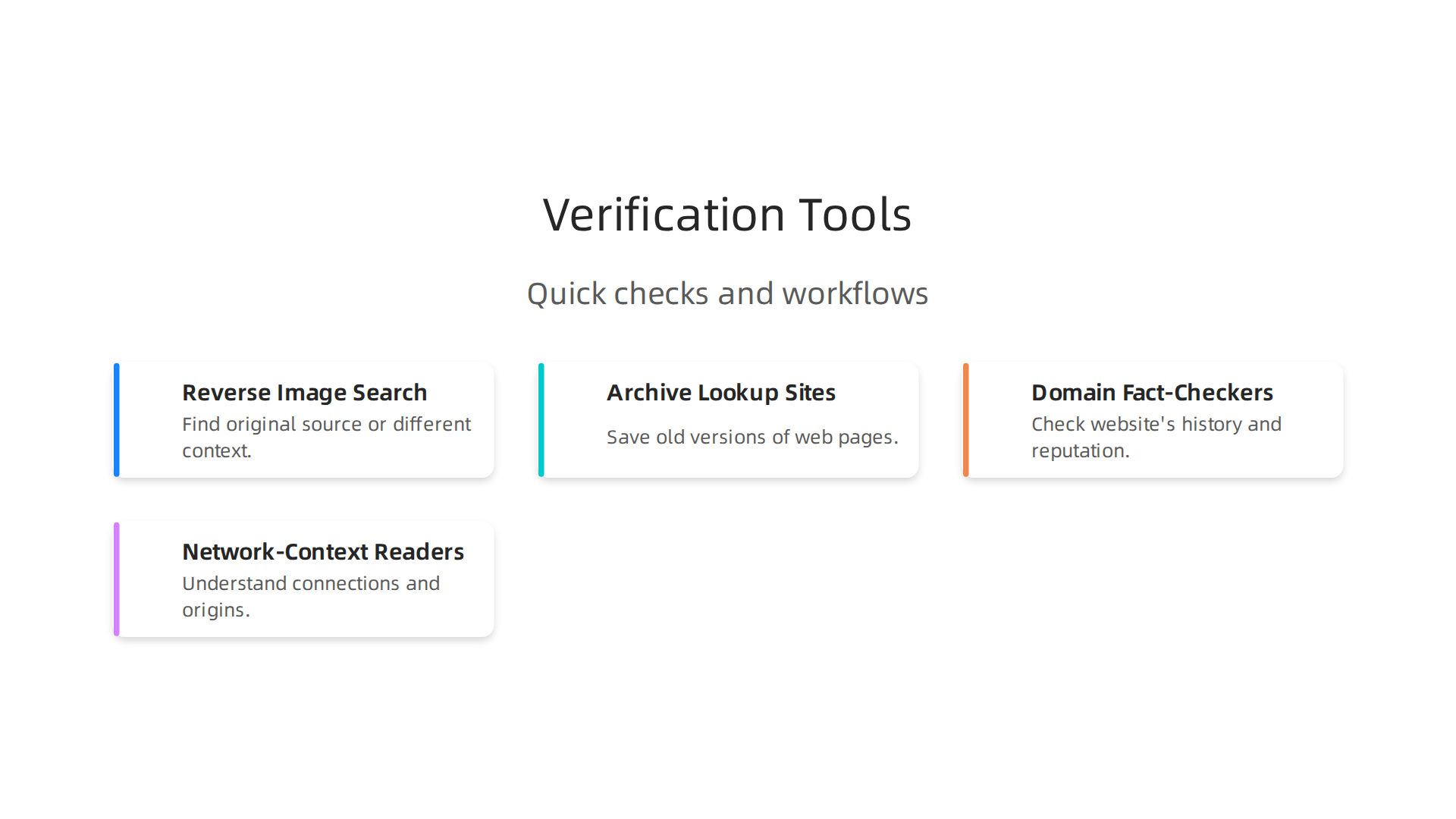Select 'Save old versions of web pages.' text

[752, 438]
